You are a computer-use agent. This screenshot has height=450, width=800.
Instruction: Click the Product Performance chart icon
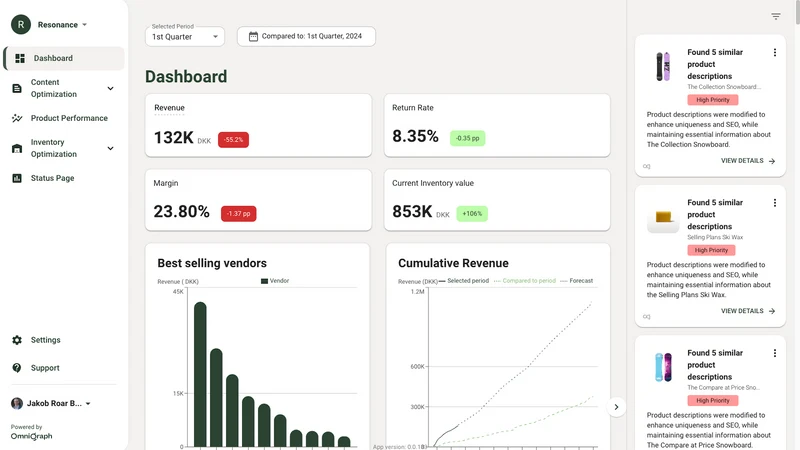tap(17, 118)
